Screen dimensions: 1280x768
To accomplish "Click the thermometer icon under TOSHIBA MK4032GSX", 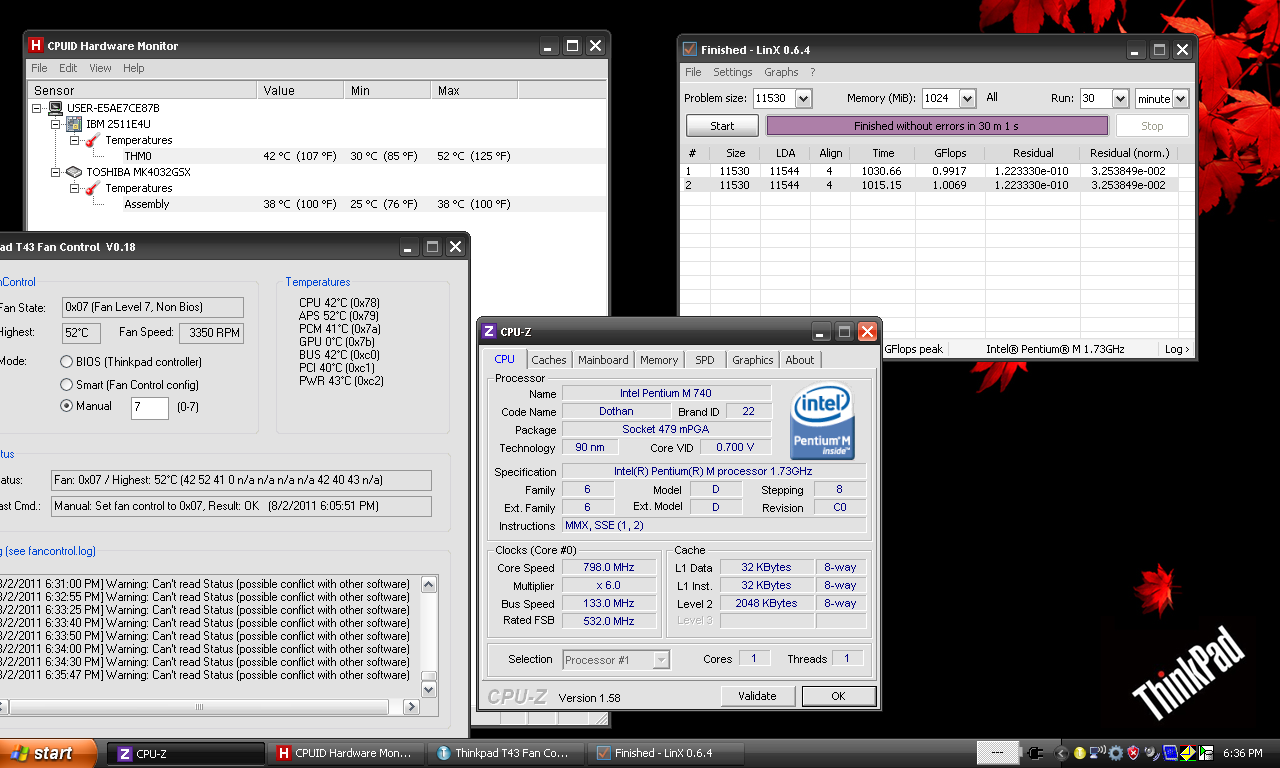I will pos(94,188).
